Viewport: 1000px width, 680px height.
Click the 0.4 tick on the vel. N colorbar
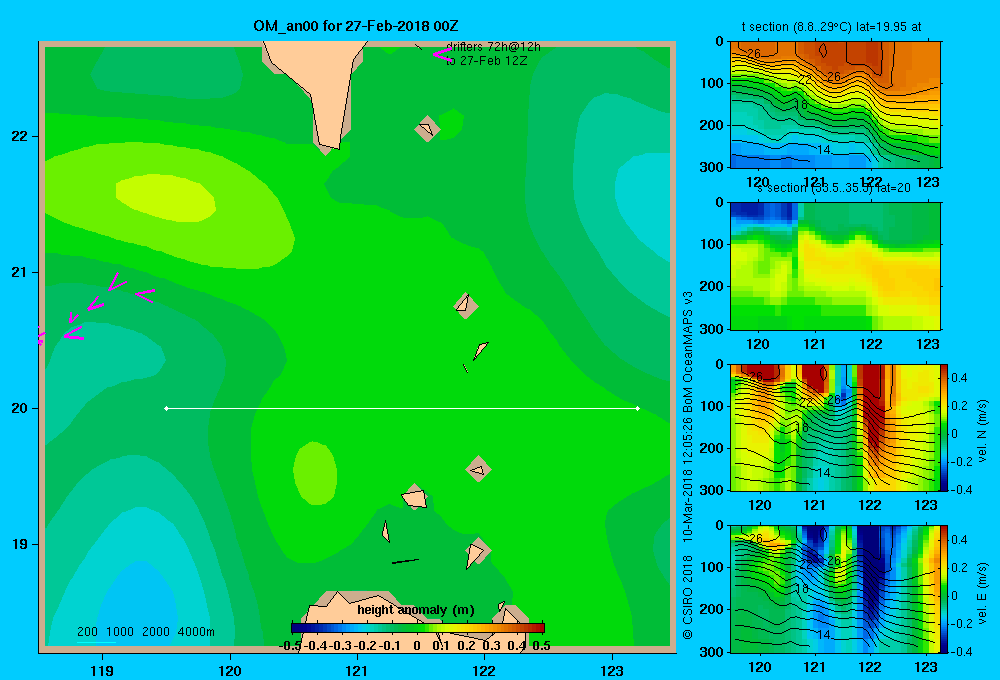(x=960, y=378)
